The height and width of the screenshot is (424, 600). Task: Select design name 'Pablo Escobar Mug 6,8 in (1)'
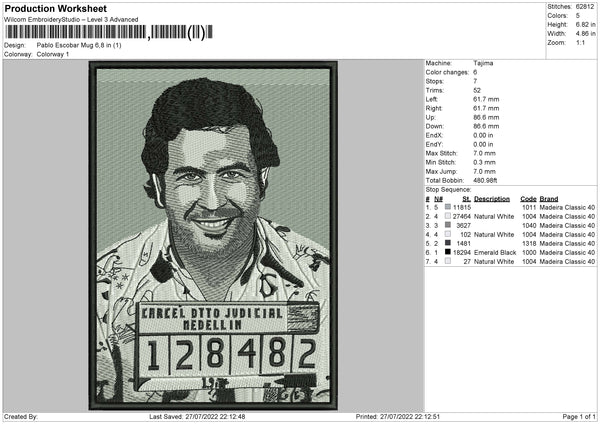pos(79,45)
